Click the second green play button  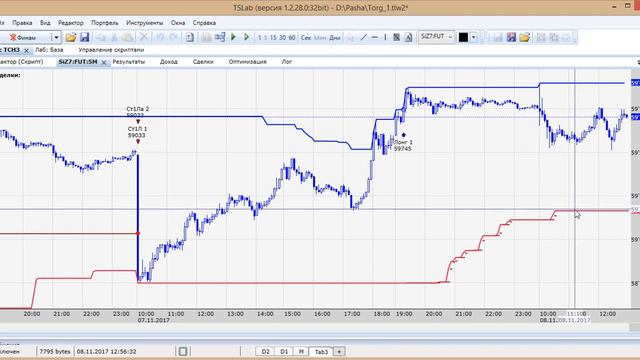tap(247, 37)
